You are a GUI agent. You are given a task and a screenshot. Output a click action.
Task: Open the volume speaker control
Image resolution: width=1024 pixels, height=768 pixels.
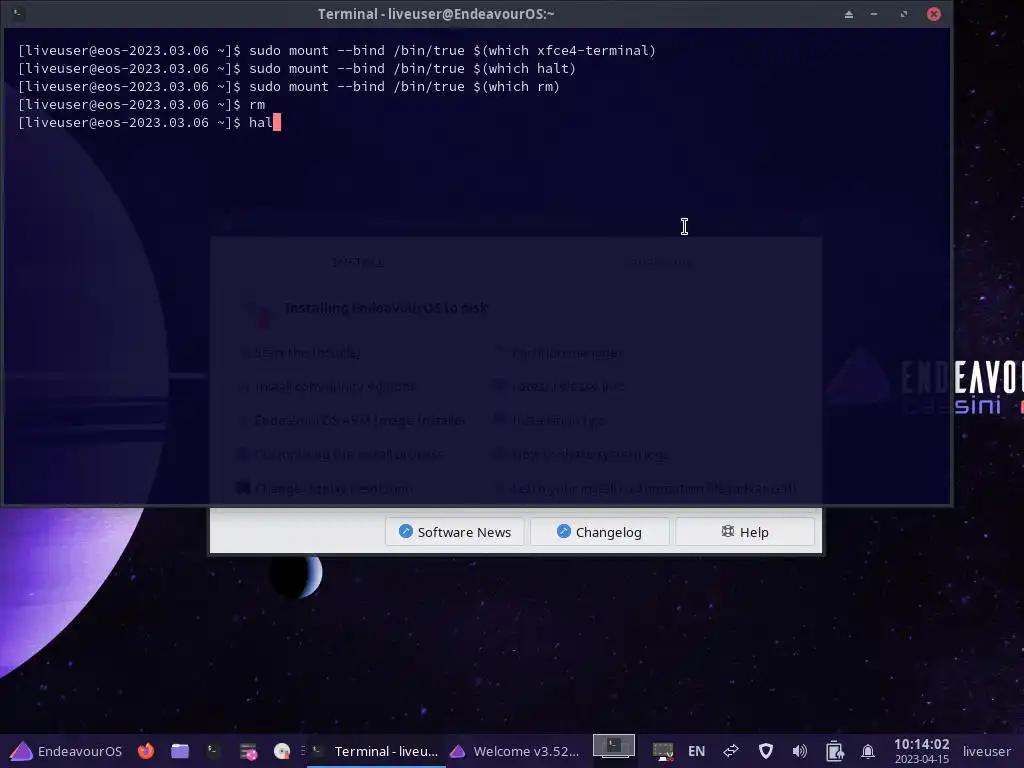(799, 752)
